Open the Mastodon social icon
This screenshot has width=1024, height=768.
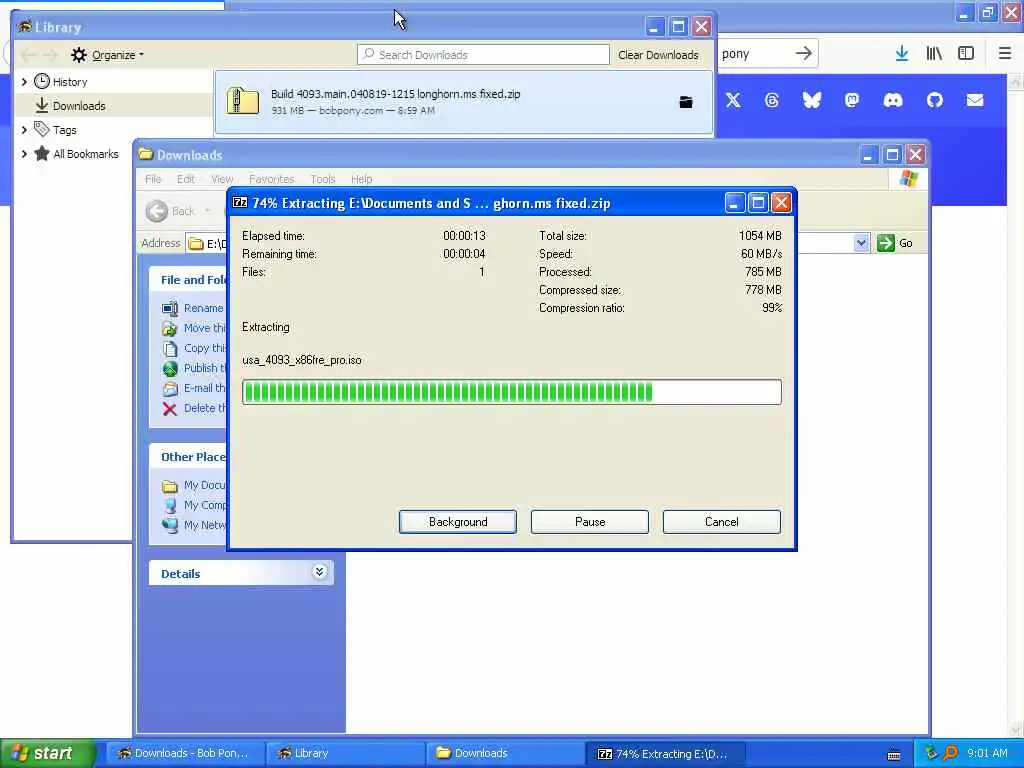[852, 100]
